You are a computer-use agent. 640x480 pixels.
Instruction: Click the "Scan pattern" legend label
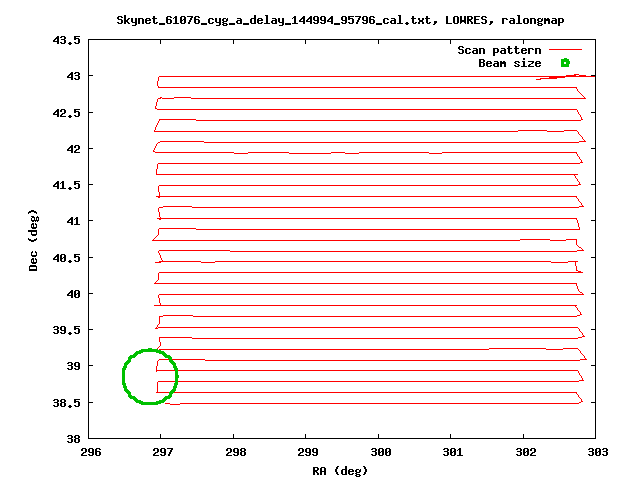[x=499, y=50]
